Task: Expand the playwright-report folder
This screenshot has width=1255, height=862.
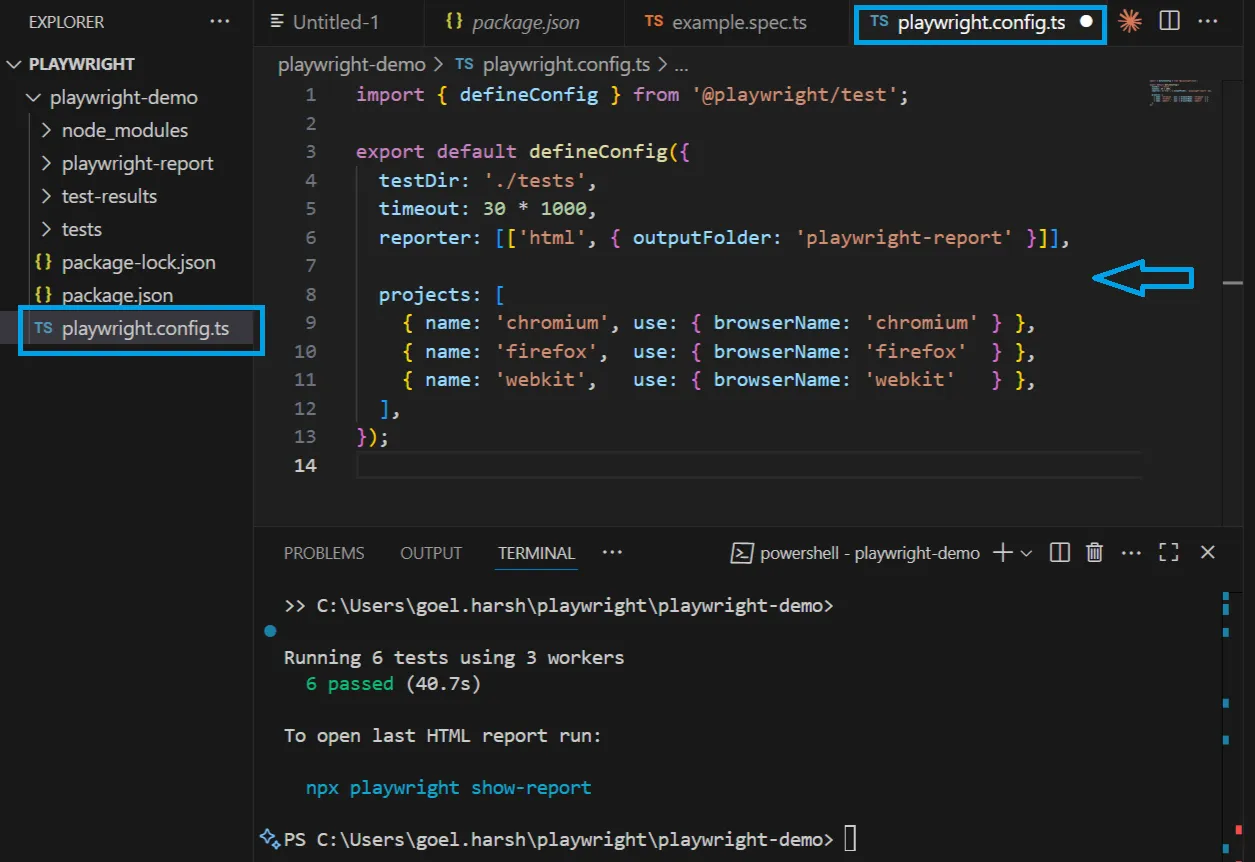Action: click(46, 163)
